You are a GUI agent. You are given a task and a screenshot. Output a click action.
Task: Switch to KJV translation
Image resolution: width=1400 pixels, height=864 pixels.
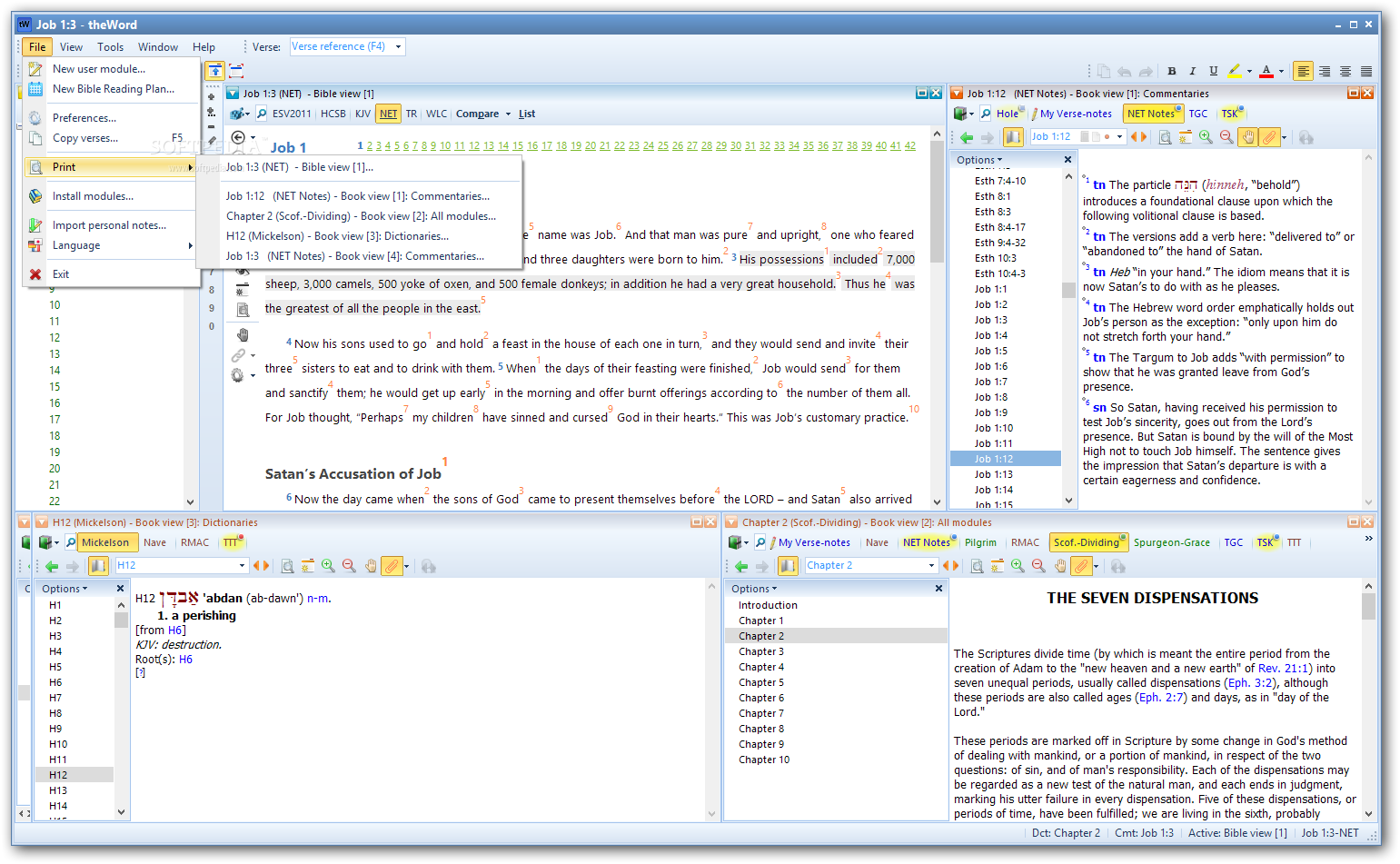(362, 114)
